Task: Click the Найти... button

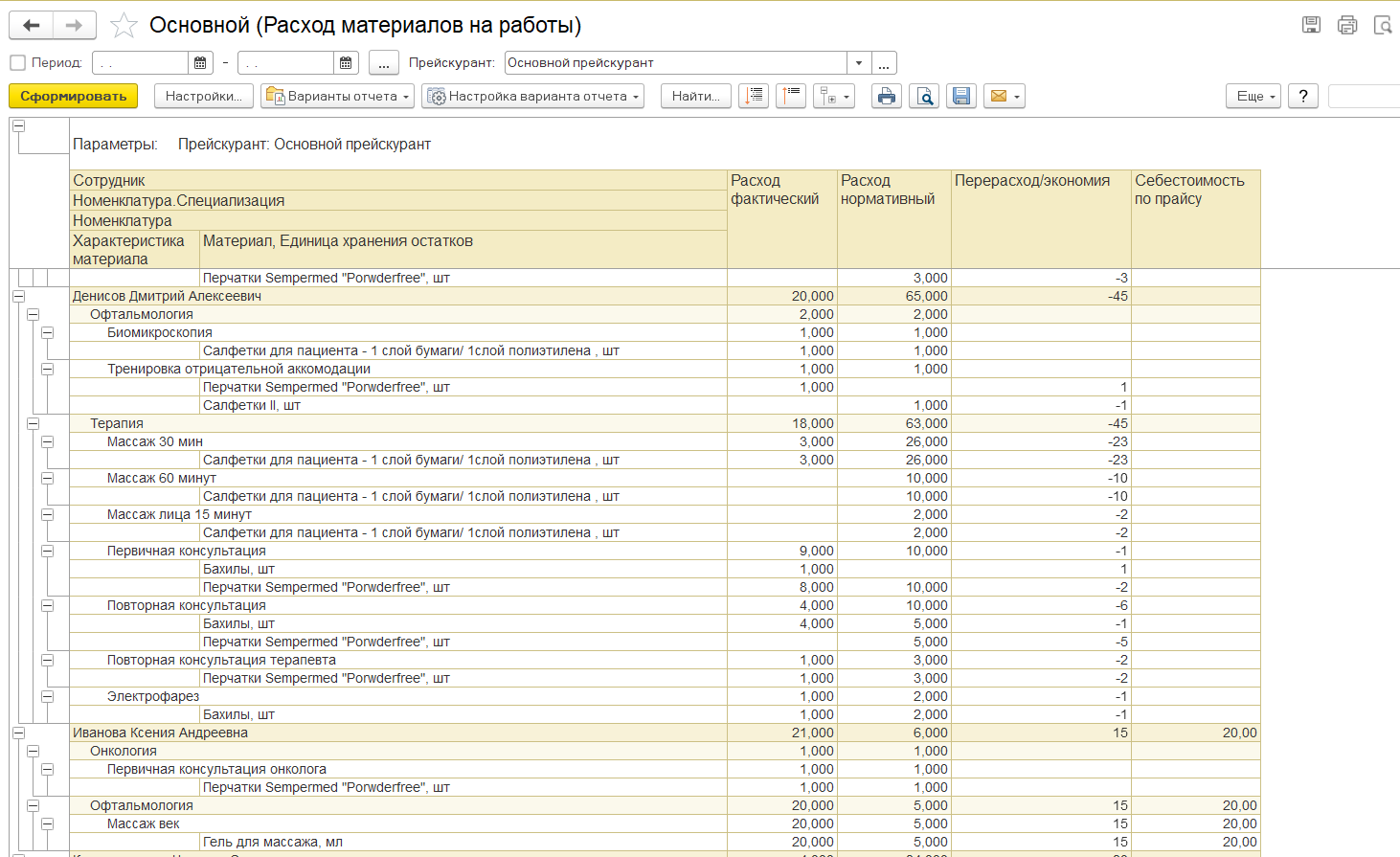Action: (x=696, y=96)
